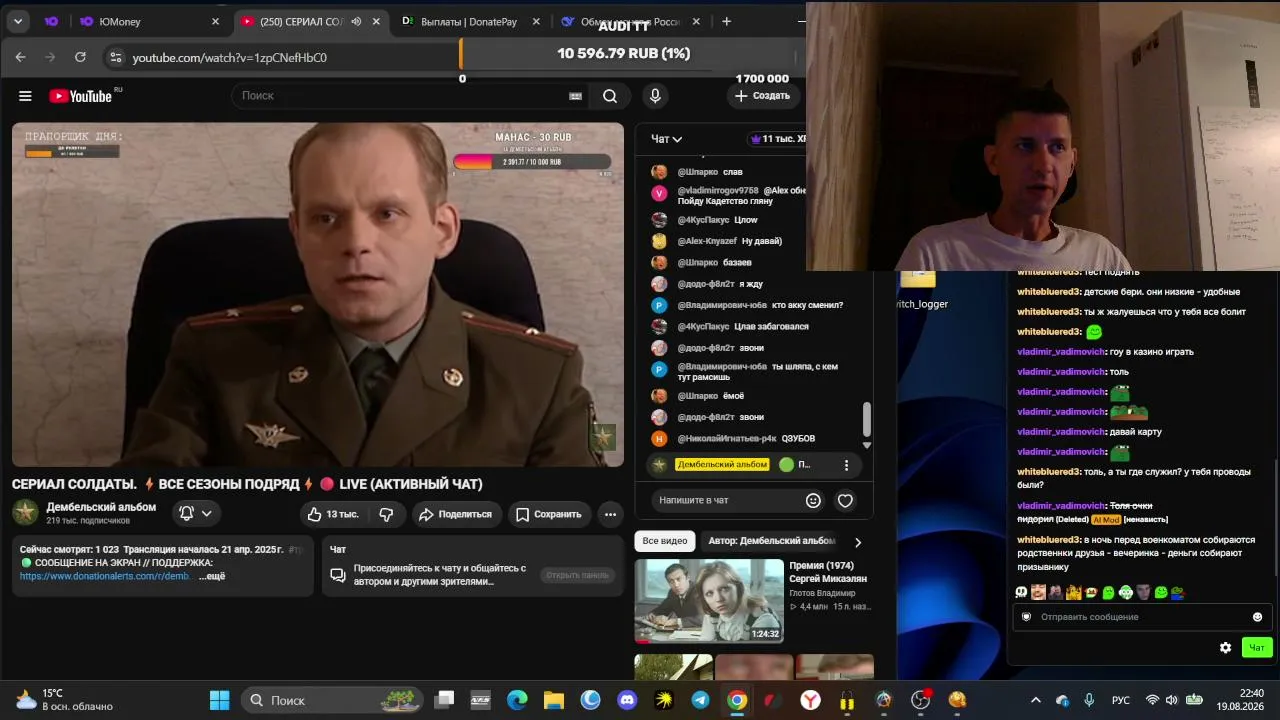Open the weather widget showing 15°C

coord(63,700)
